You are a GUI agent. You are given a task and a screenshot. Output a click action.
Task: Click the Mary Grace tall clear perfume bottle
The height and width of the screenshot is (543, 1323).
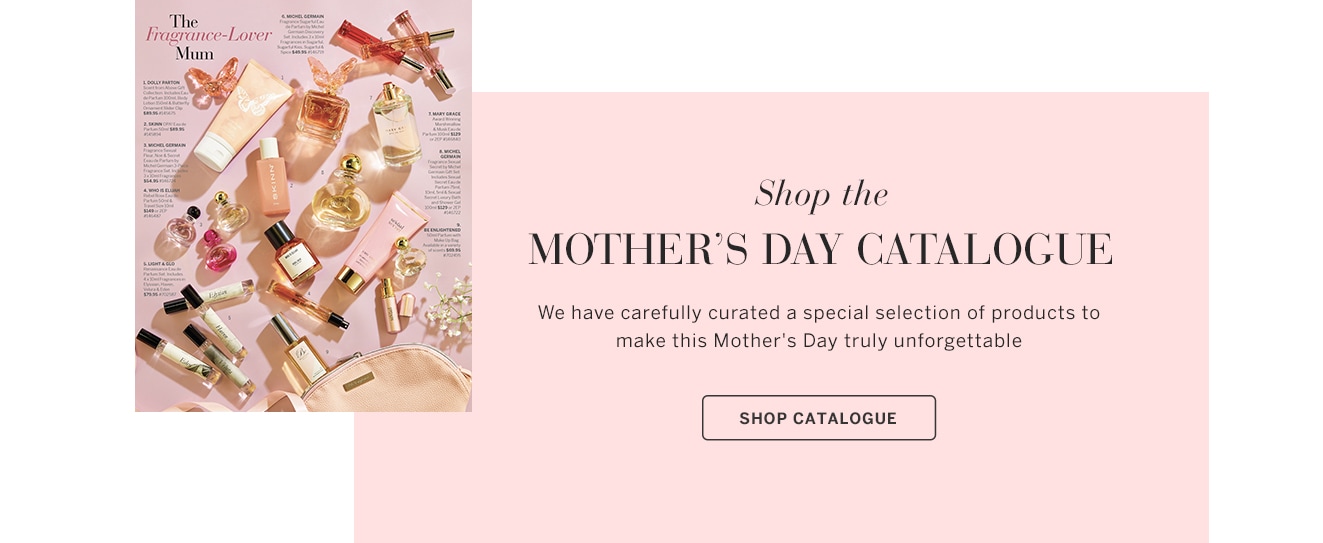pos(394,123)
